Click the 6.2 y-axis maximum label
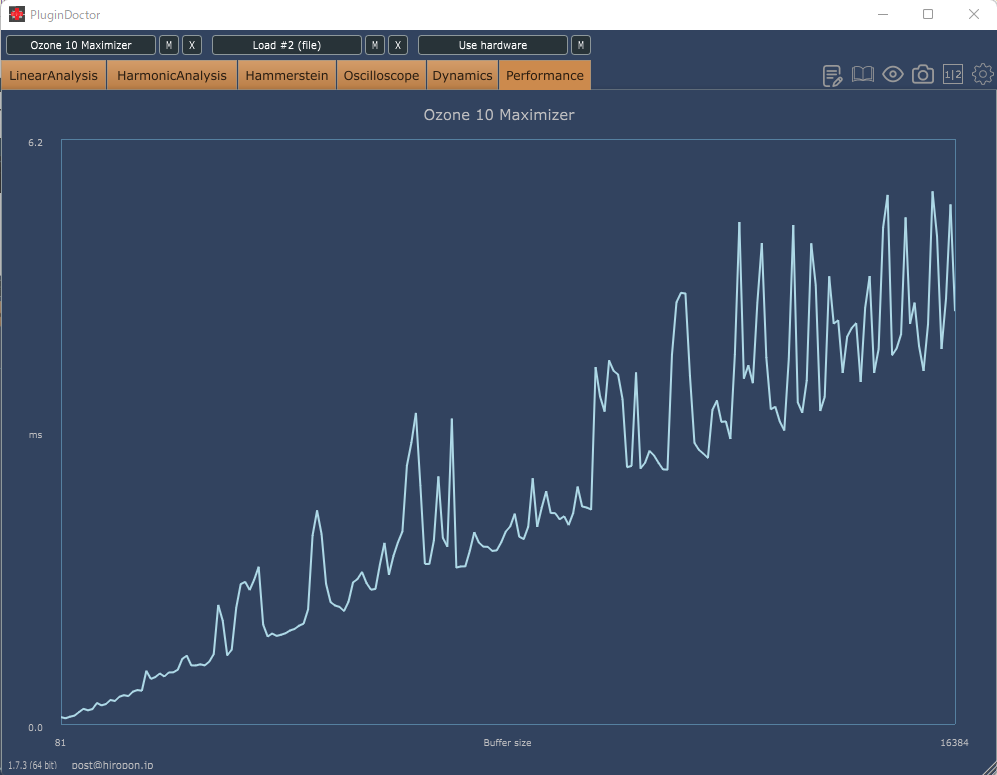Viewport: 997px width, 775px height. tap(36, 142)
